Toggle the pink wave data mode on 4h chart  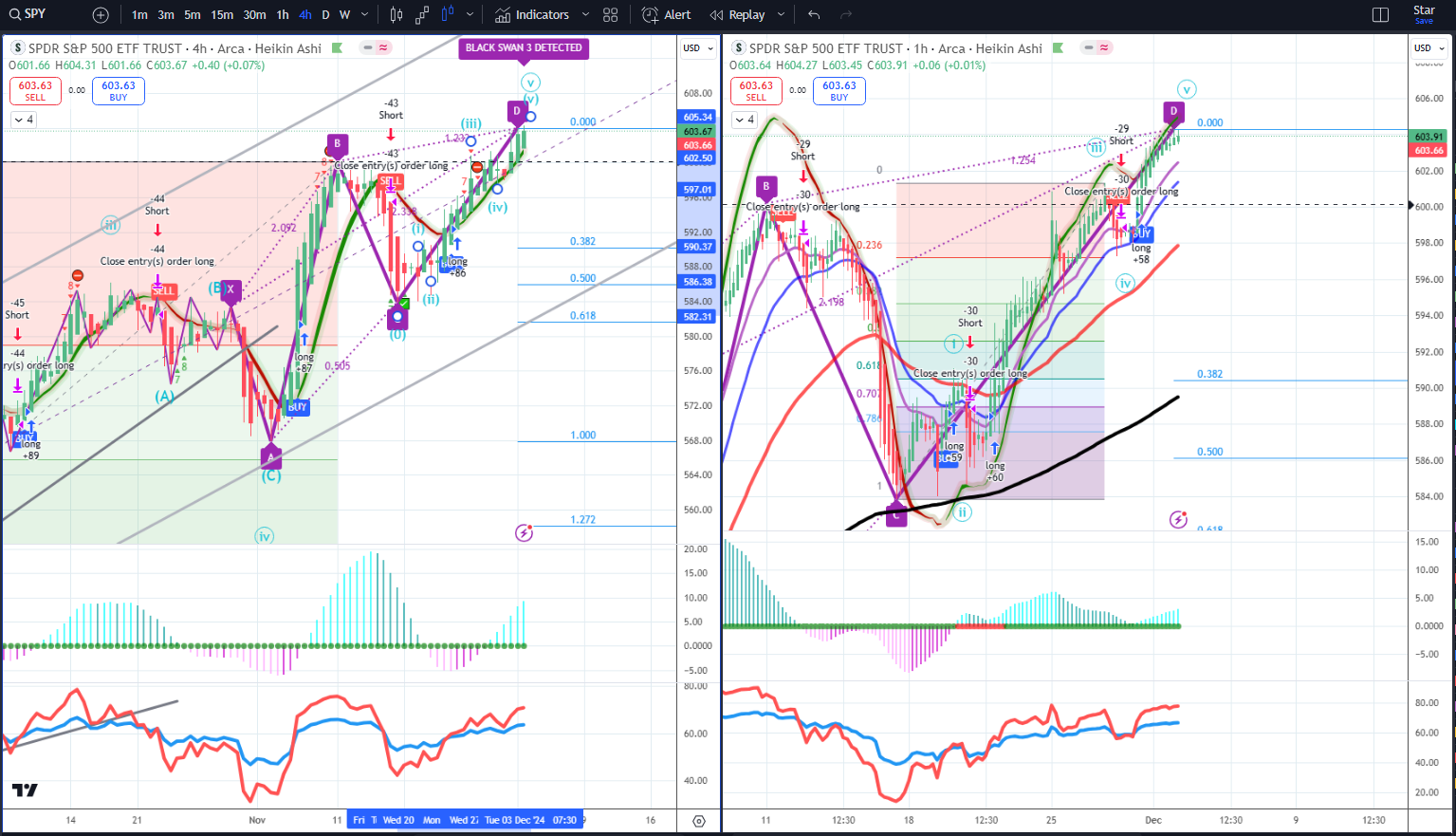tap(383, 47)
